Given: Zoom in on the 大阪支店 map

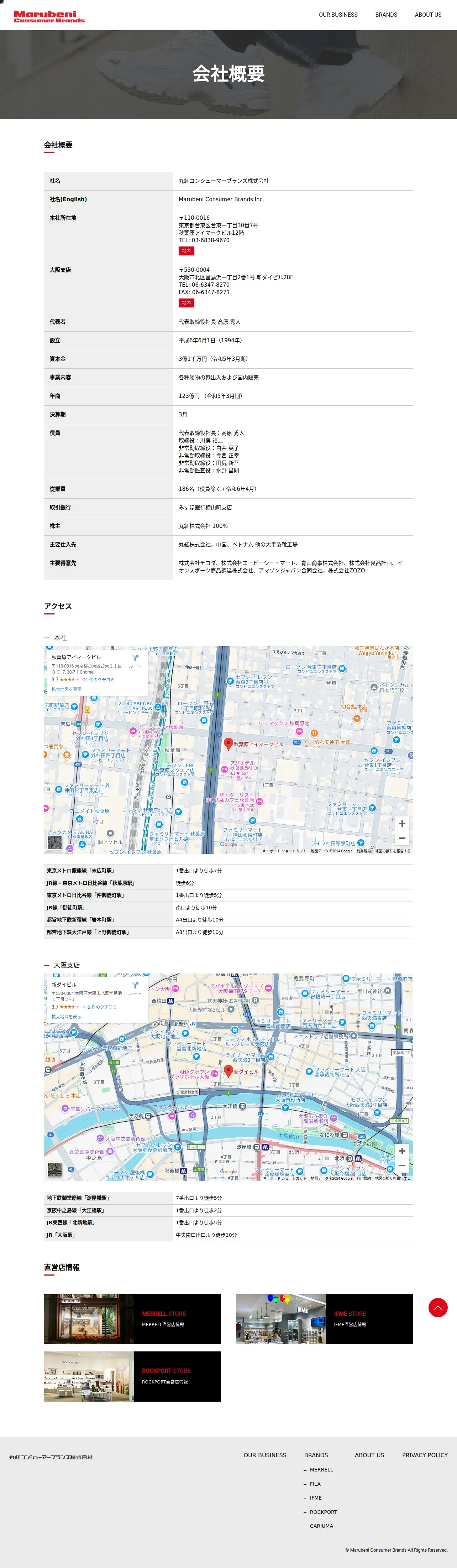Looking at the screenshot, I should click(401, 1151).
